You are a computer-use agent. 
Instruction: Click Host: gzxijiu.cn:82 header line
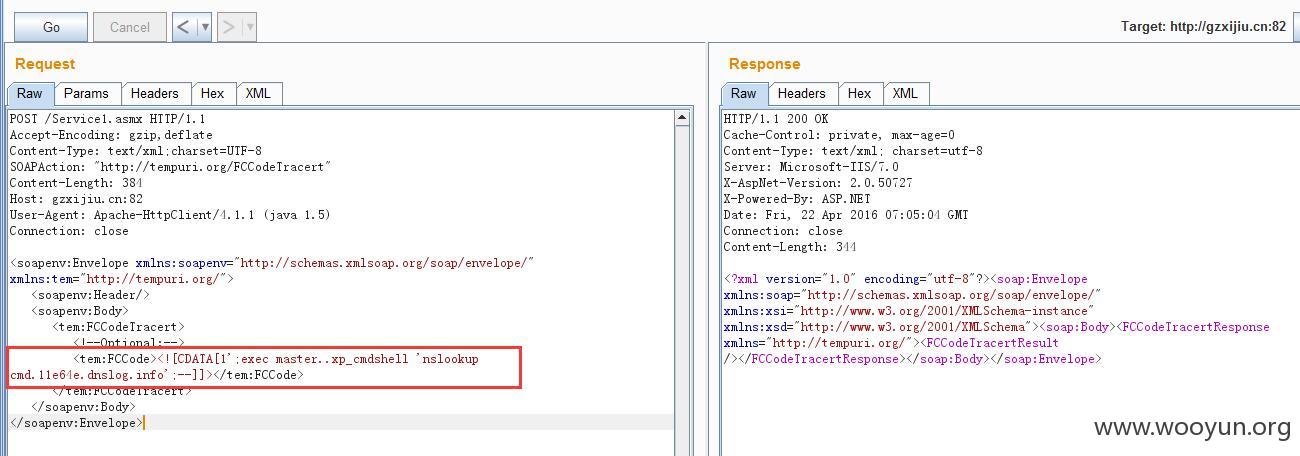(x=76, y=199)
